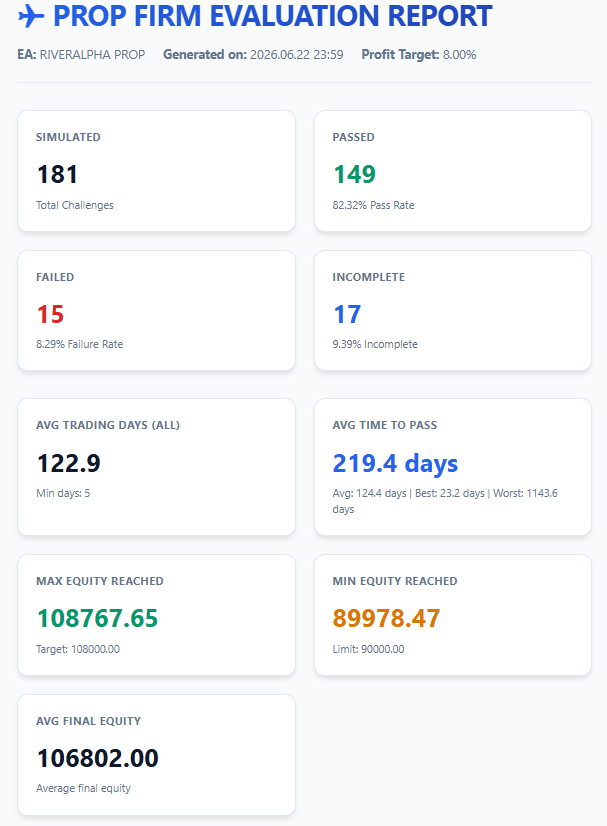The width and height of the screenshot is (607, 826).
Task: Select the Avg Trading Days 122.9 value
Action: pos(68,464)
